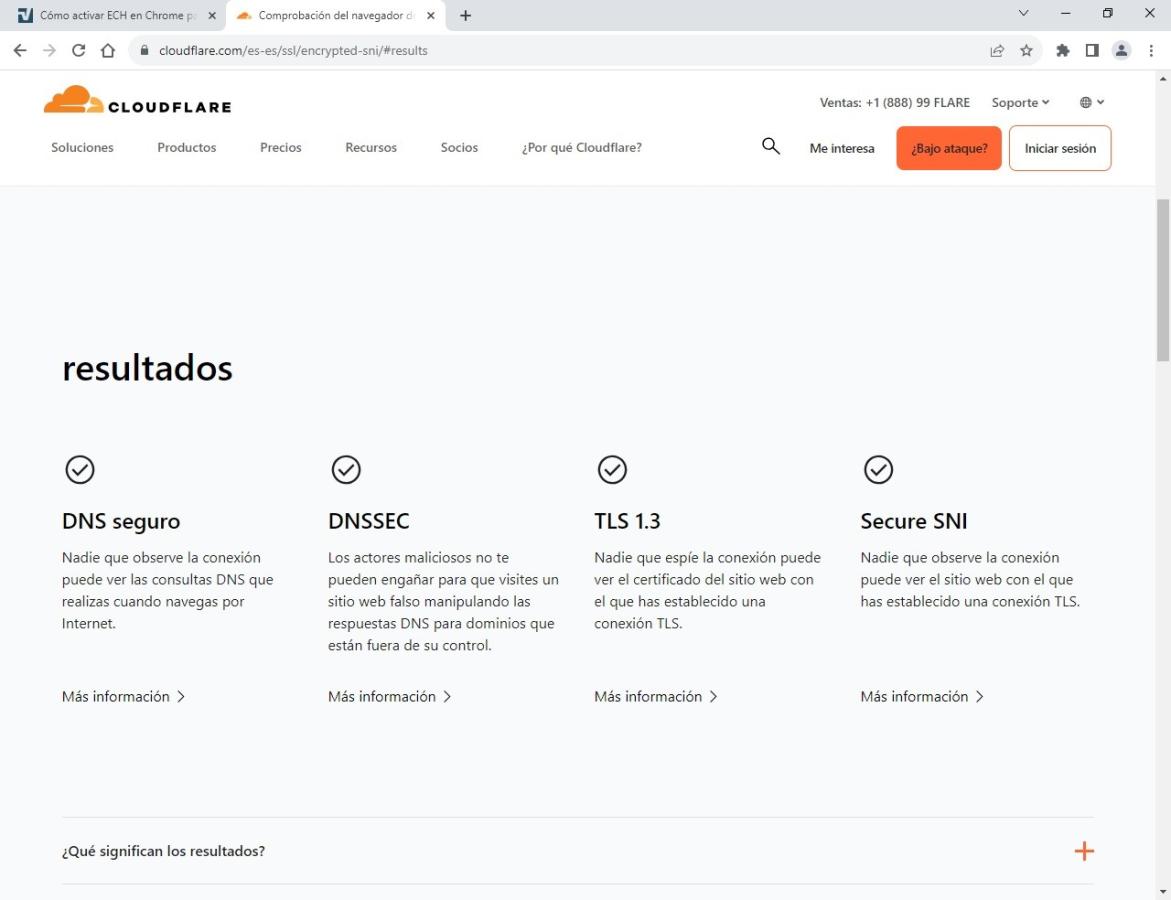Expand ¿Qué significan los resultados? with plus
The width and height of the screenshot is (1171, 900).
click(x=1084, y=851)
